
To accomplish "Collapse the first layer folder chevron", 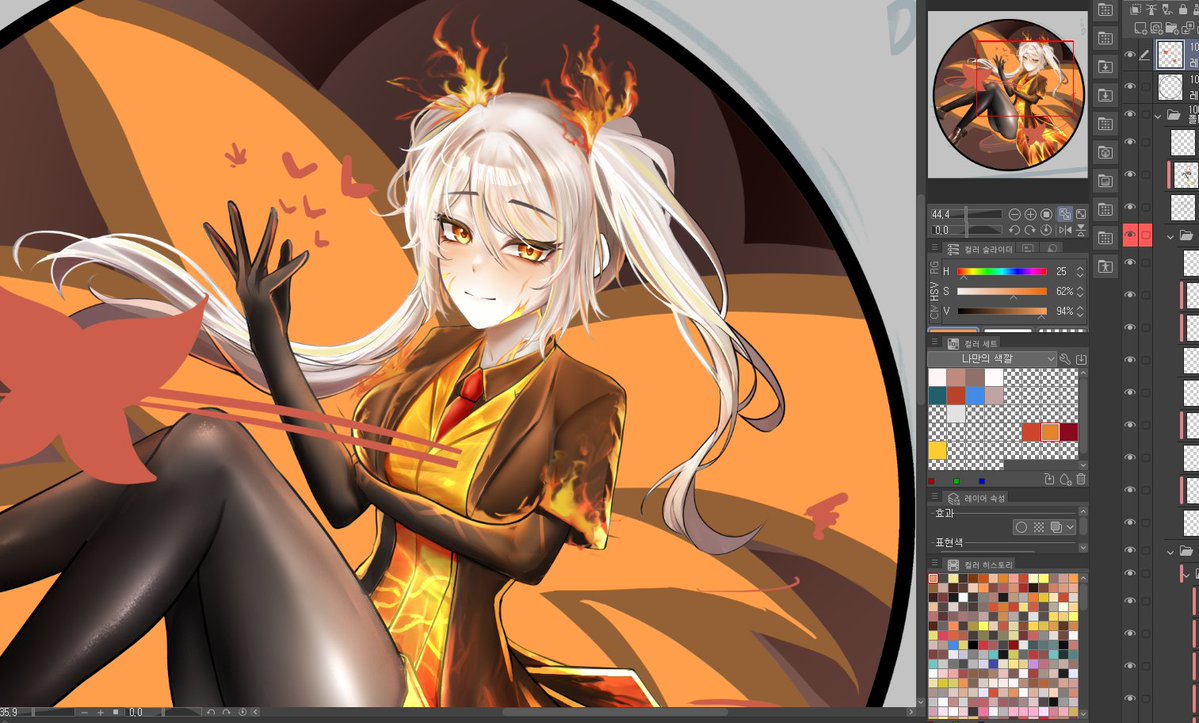I will (1158, 116).
